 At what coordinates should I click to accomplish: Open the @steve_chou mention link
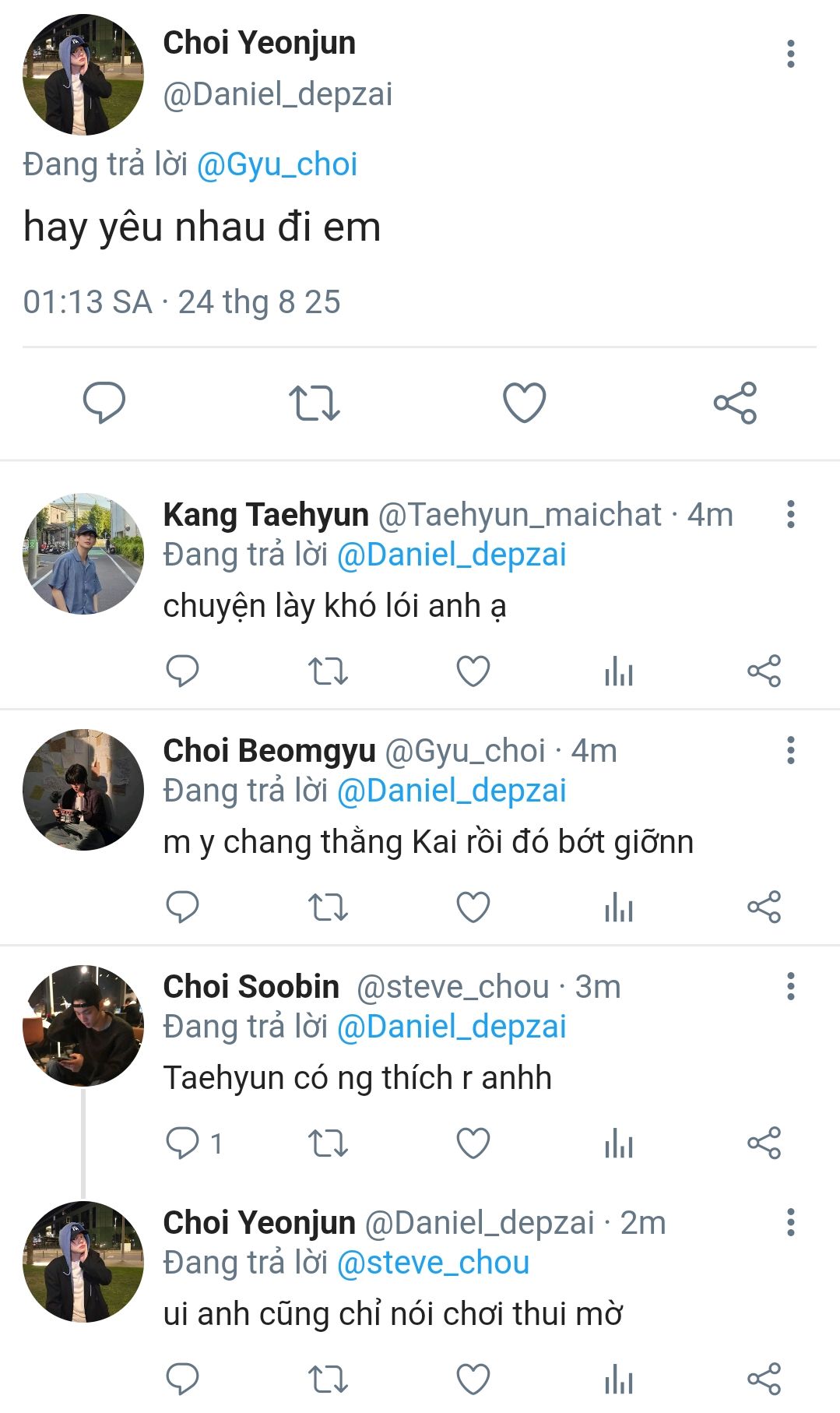tap(433, 1263)
